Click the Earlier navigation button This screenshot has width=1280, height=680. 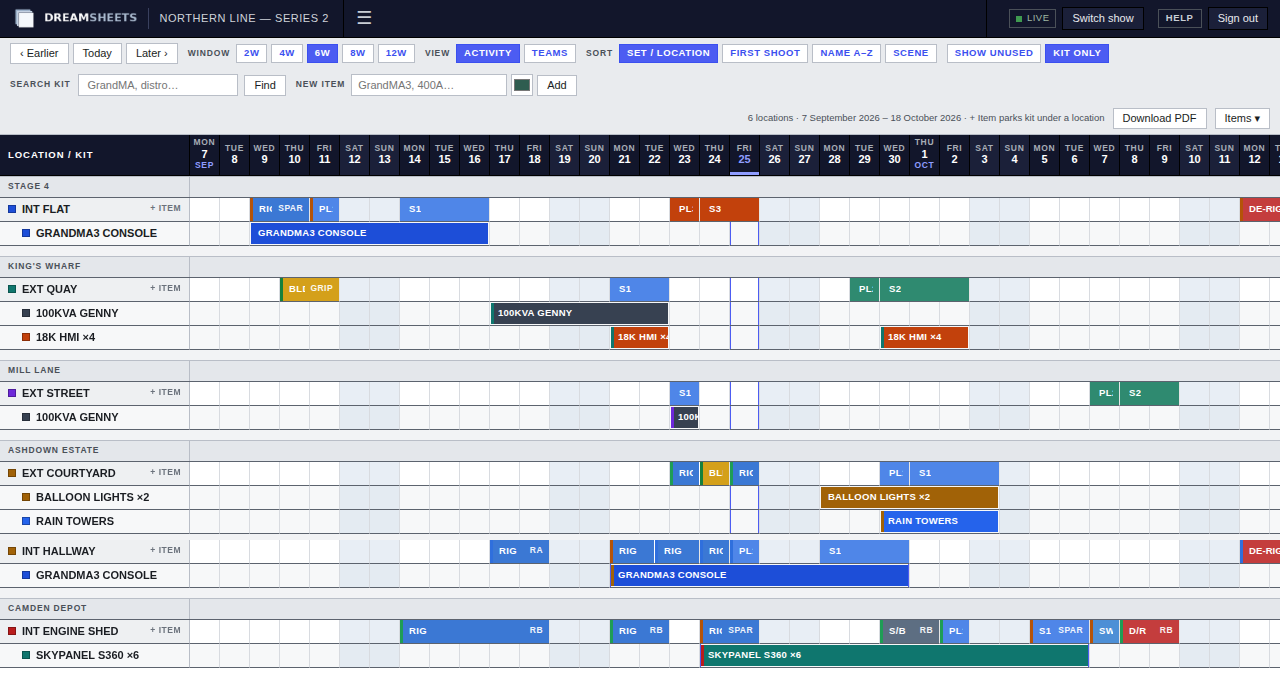(x=39, y=53)
